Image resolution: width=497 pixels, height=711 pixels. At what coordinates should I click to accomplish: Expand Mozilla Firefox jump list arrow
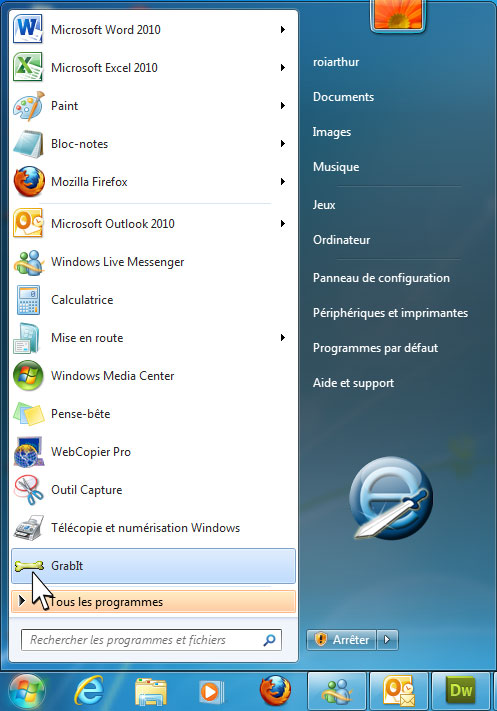pyautogui.click(x=283, y=182)
